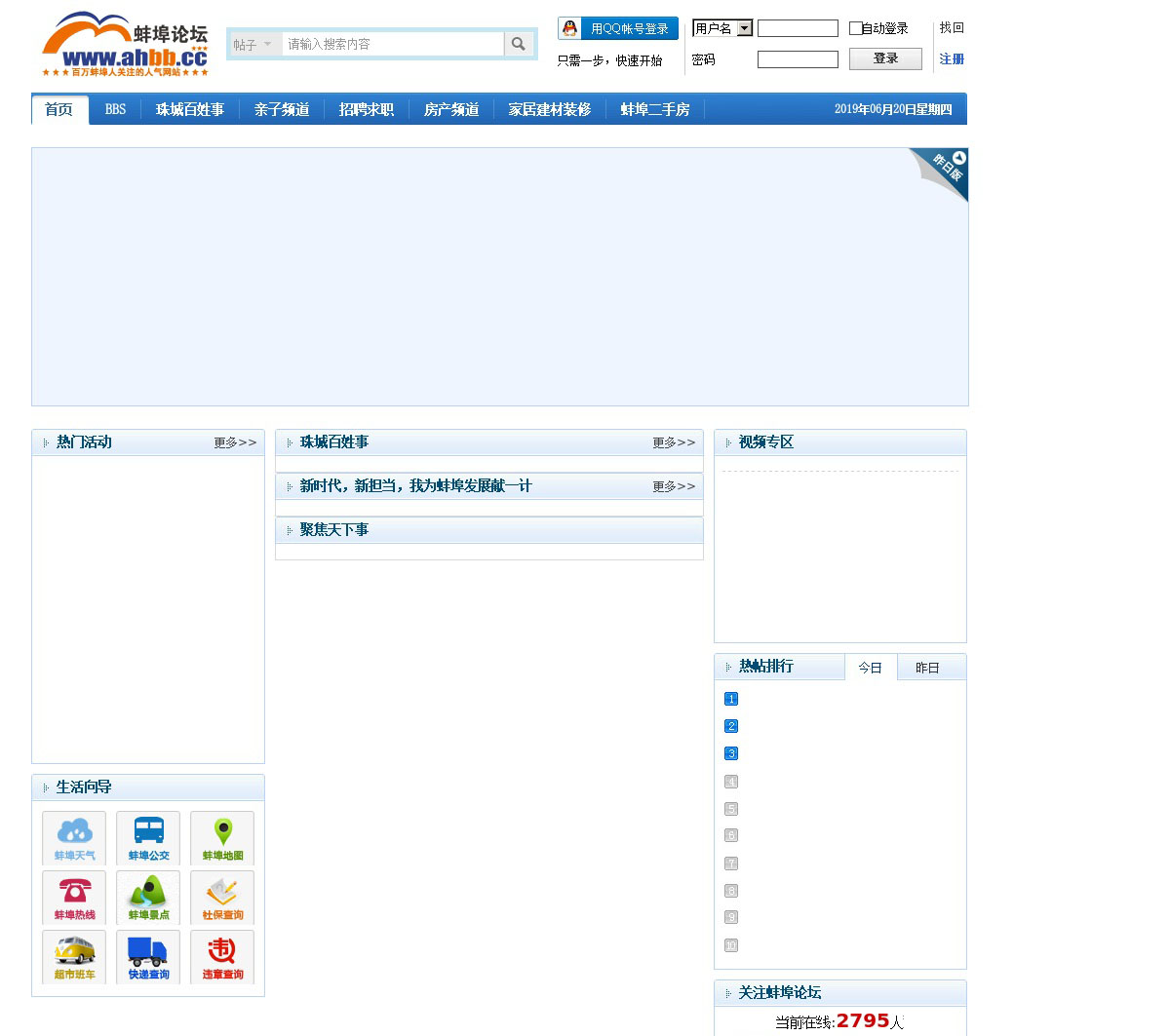Viewport: 1170px width, 1036px height.
Task: Select the 招聘求职 navigation menu item
Action: pos(367,109)
